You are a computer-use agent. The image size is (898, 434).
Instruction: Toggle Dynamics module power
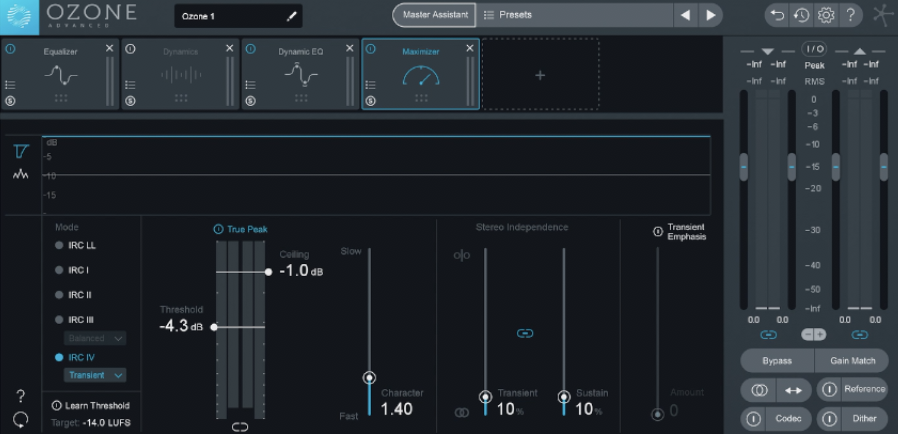pos(130,49)
